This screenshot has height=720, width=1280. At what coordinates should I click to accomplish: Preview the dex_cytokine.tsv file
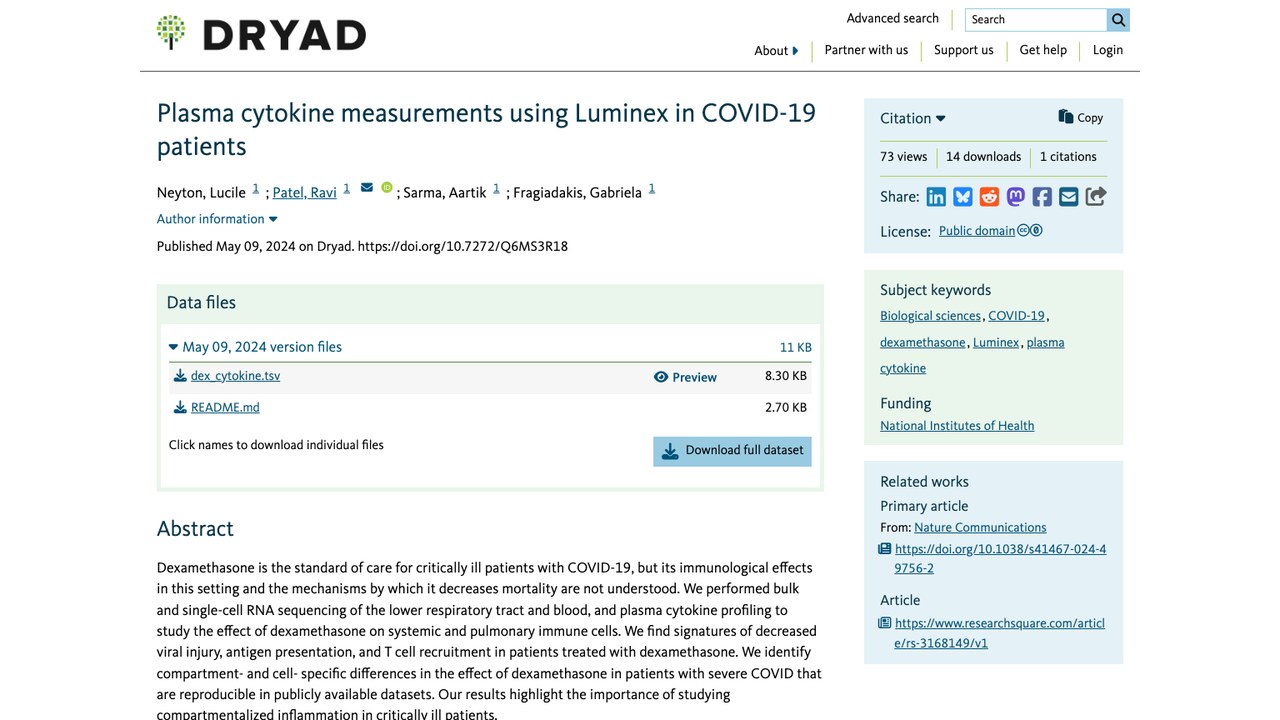pyautogui.click(x=685, y=377)
